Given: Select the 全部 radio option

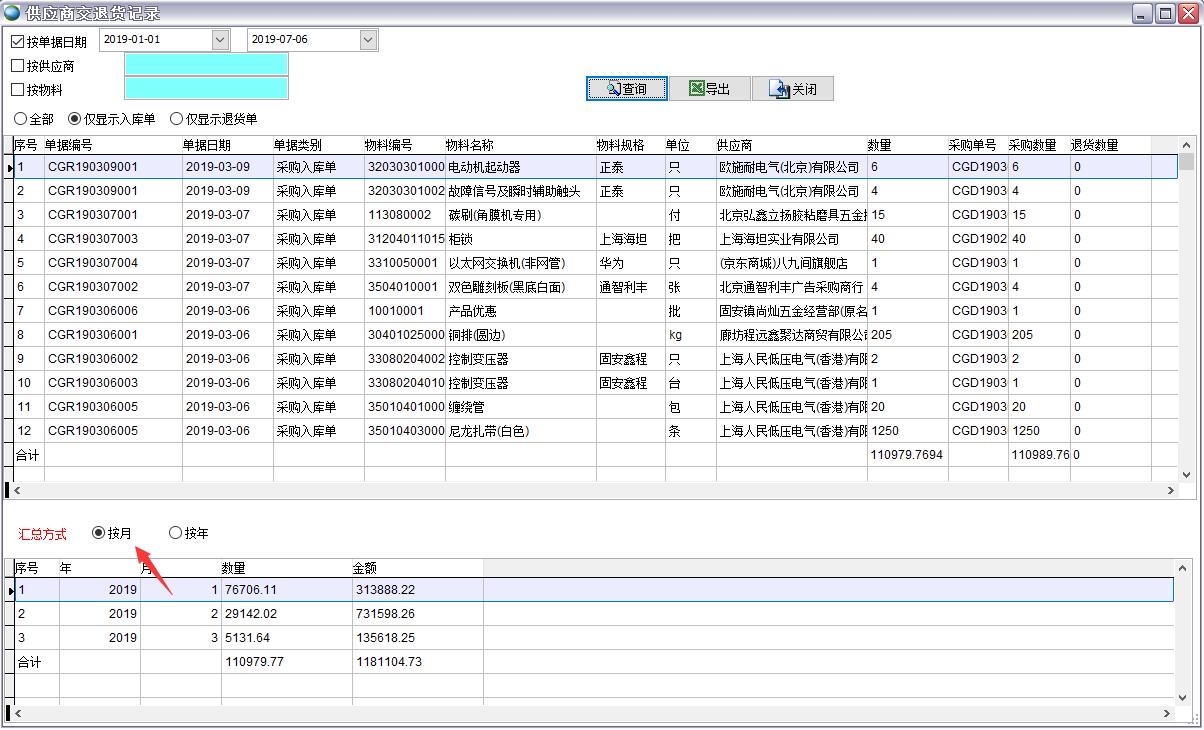Looking at the screenshot, I should (20, 118).
